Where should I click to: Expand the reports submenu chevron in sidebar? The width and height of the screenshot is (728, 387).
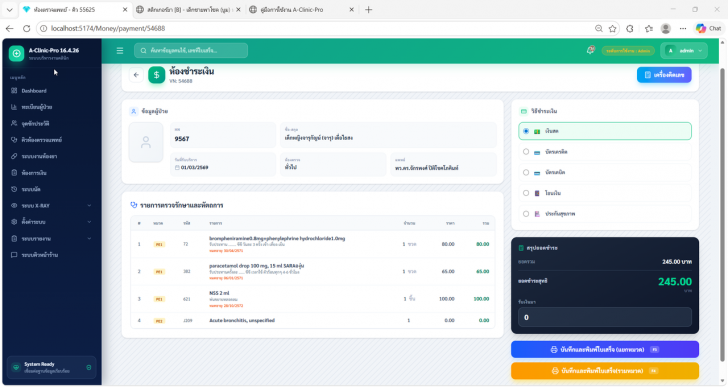tap(89, 239)
